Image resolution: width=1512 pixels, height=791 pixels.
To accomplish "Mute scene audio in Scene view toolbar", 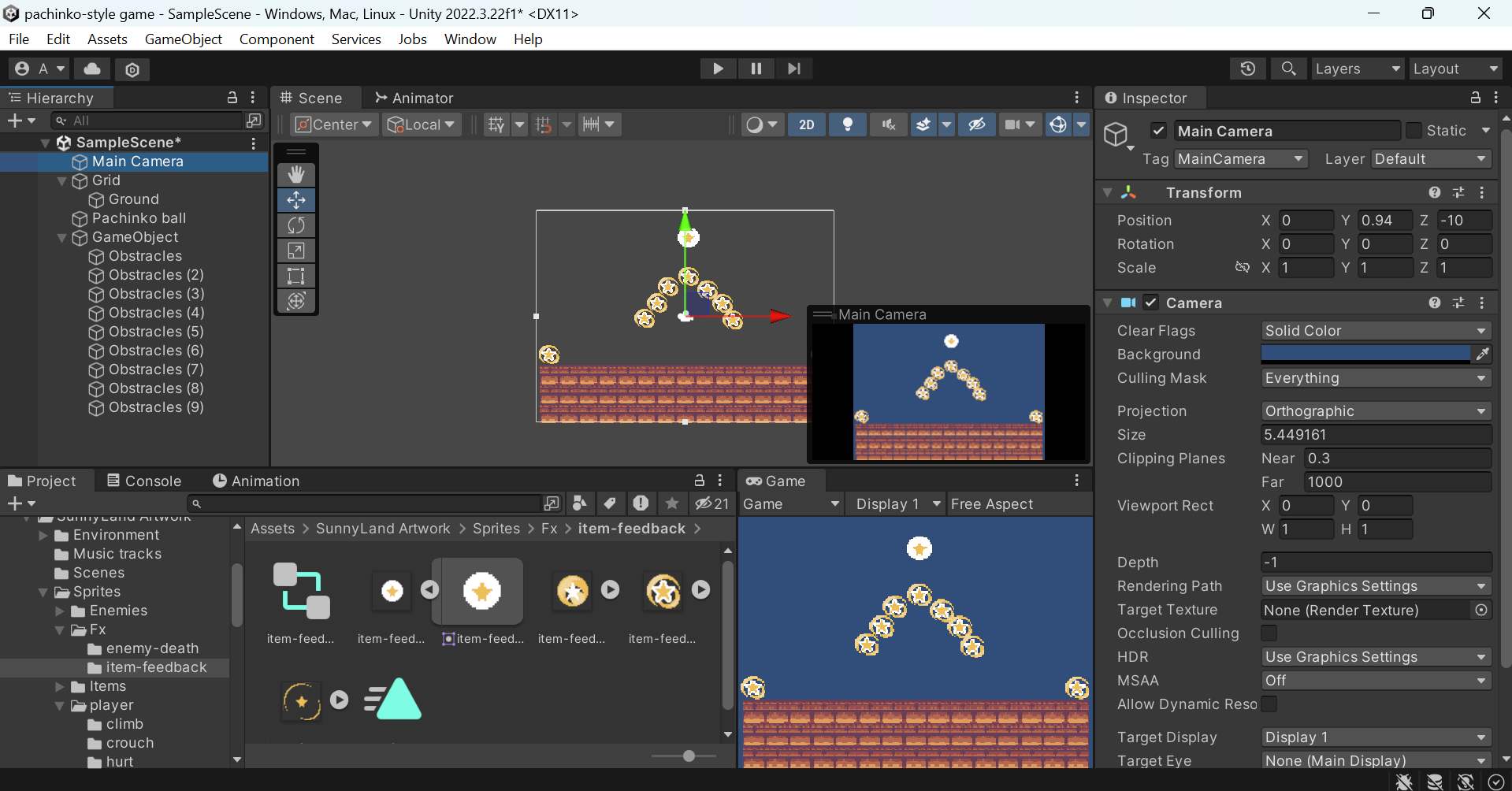I will [x=888, y=124].
